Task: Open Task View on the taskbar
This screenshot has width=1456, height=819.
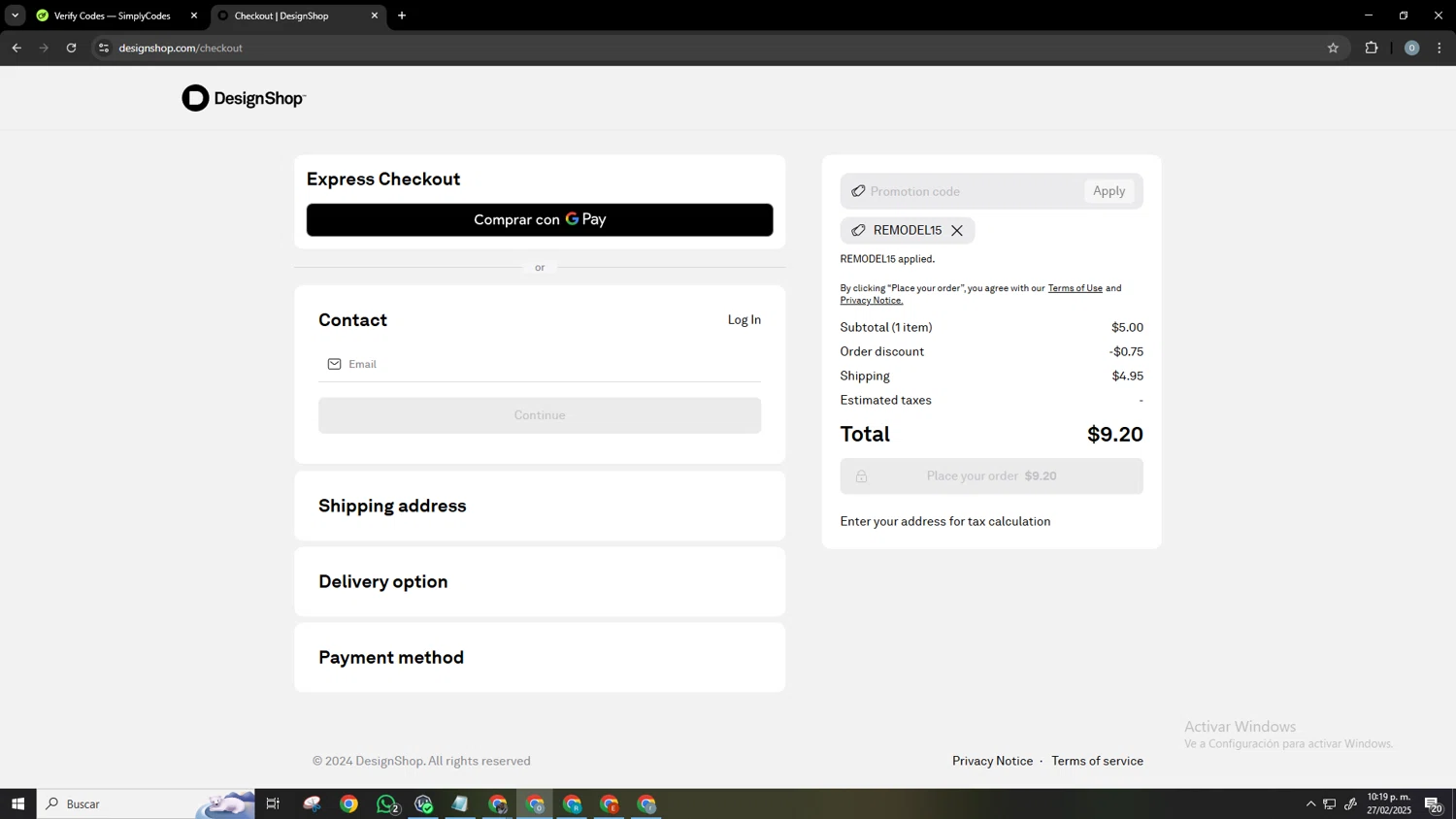Action: click(x=273, y=803)
